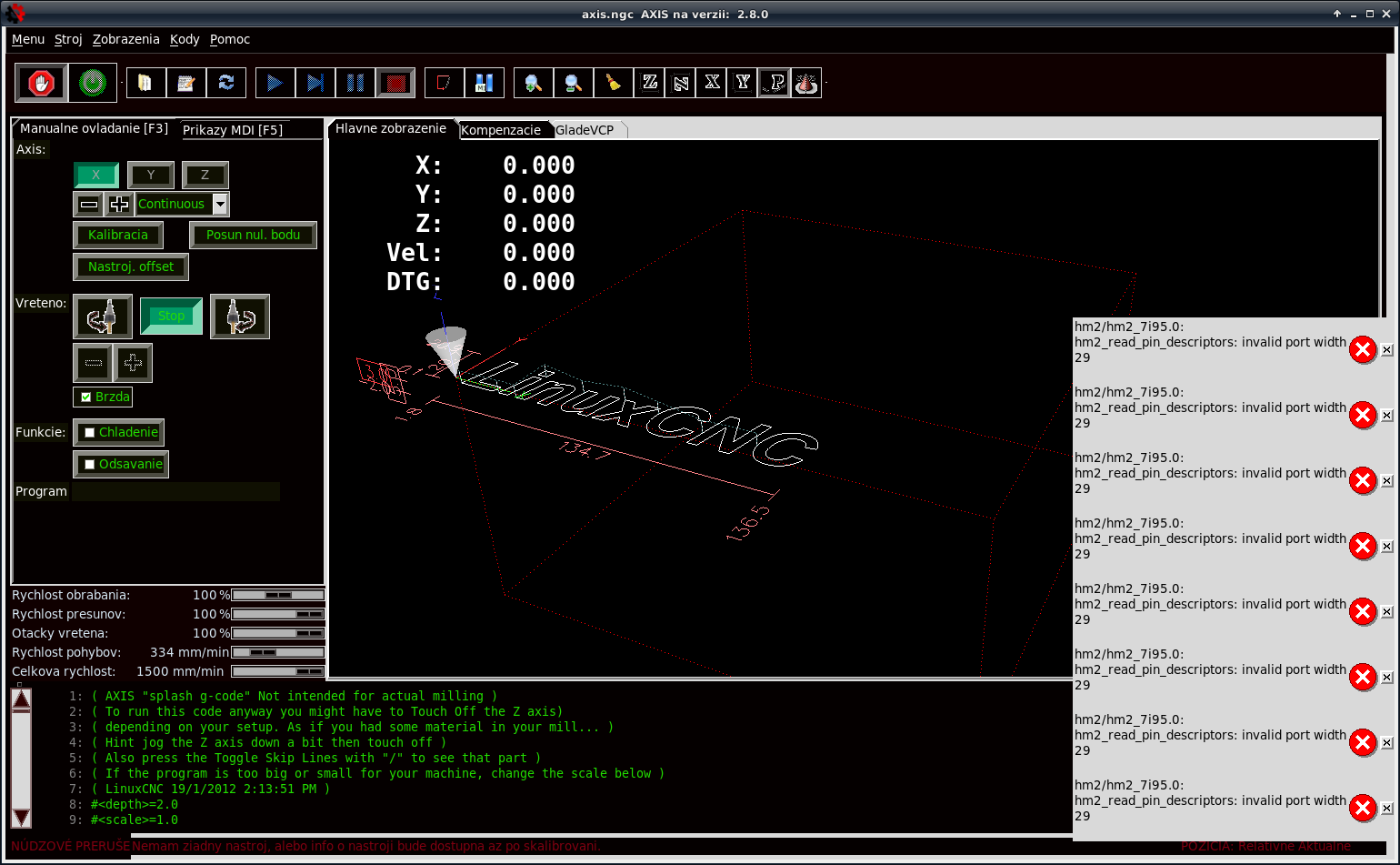The image size is (1400, 865).
Task: Zoom in the preview
Action: (x=533, y=83)
